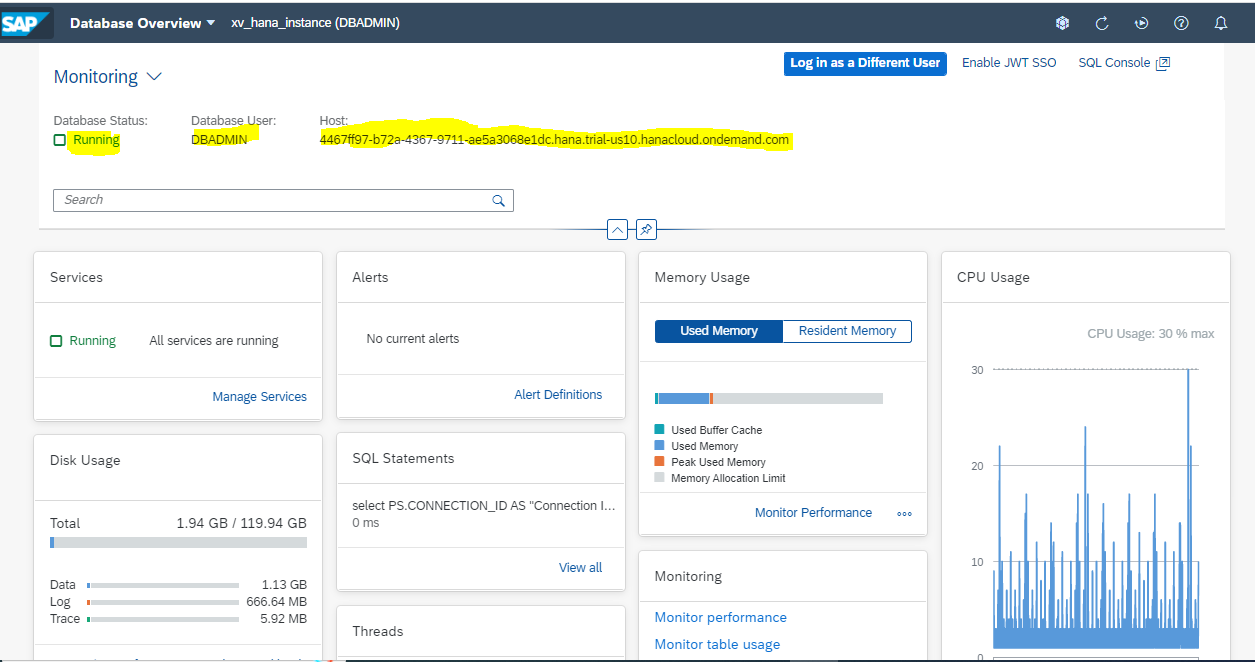Click the Used Buffer Cache legend swatch
Image resolution: width=1255 pixels, height=662 pixels.
pos(659,430)
